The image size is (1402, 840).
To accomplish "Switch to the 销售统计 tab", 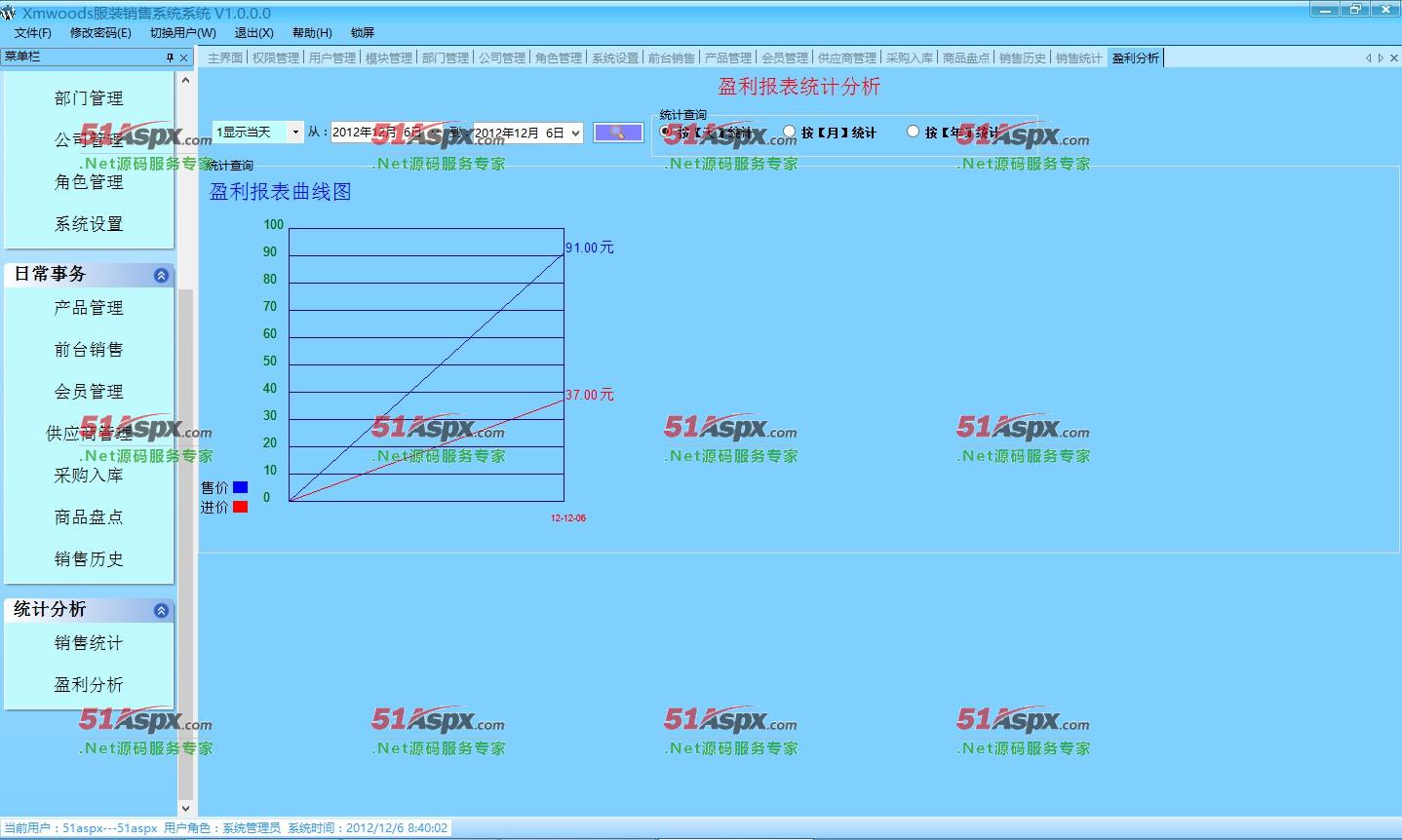I will [1077, 58].
